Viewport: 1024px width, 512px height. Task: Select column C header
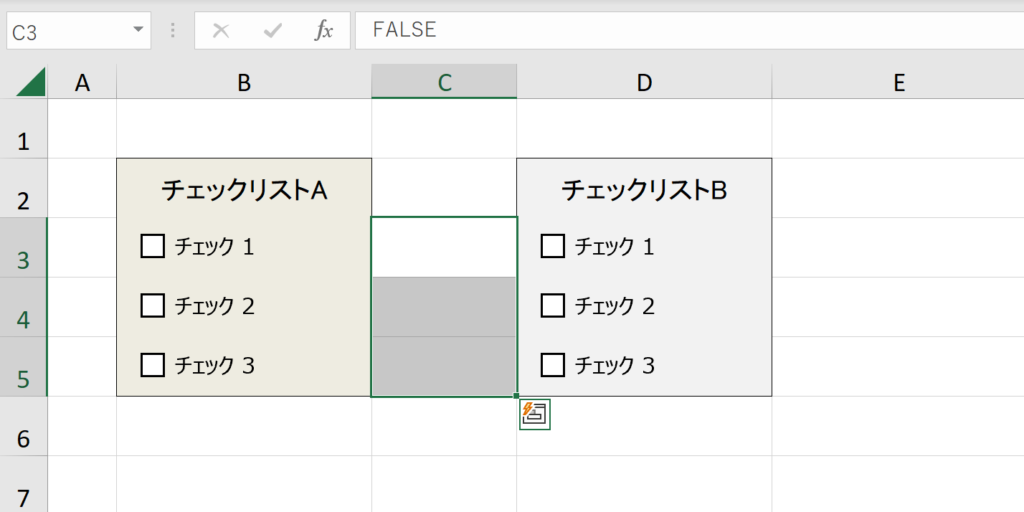[x=444, y=83]
